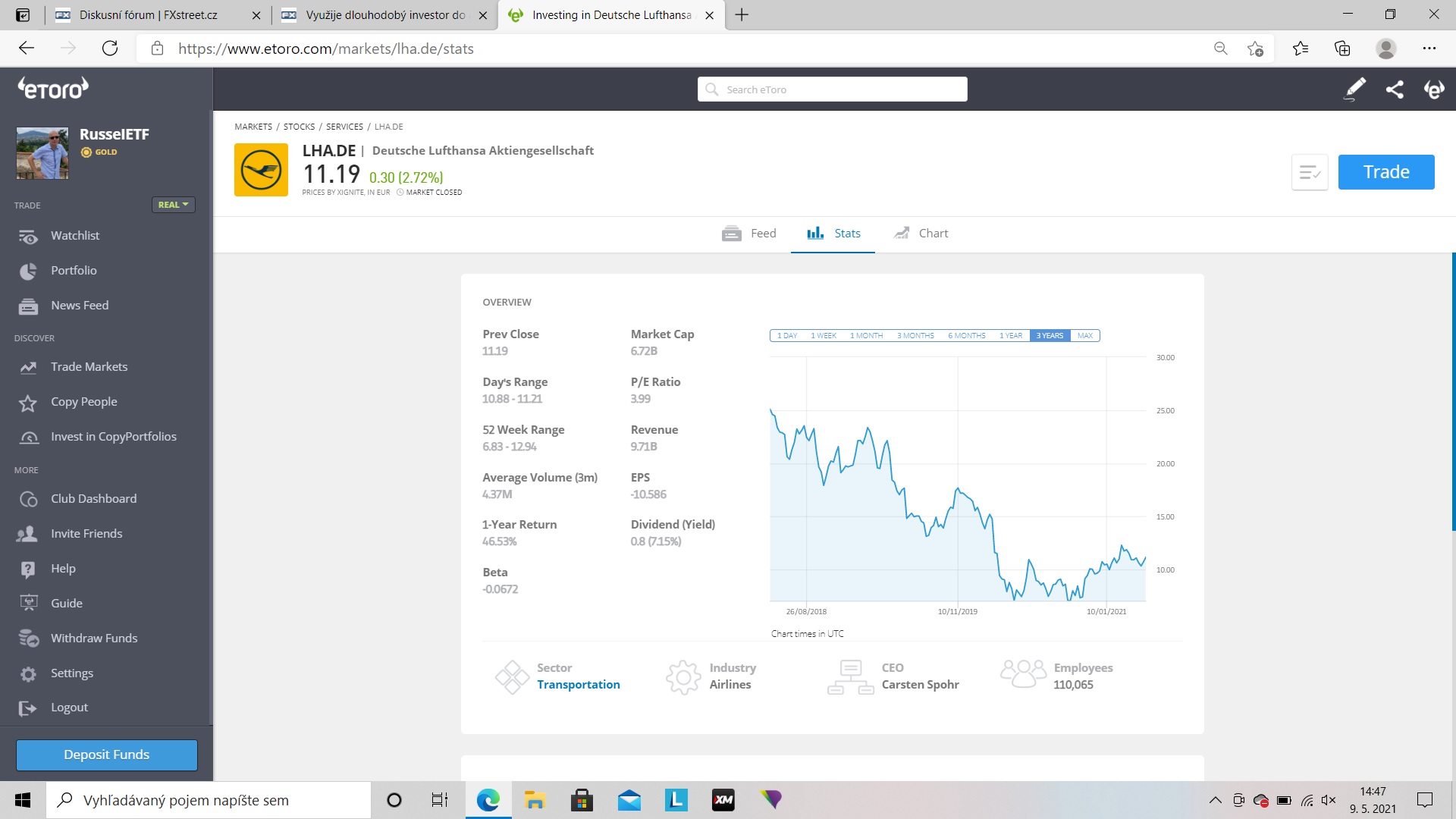Screen dimensions: 1456x819
Task: Click the blue Trade button
Action: [1385, 172]
